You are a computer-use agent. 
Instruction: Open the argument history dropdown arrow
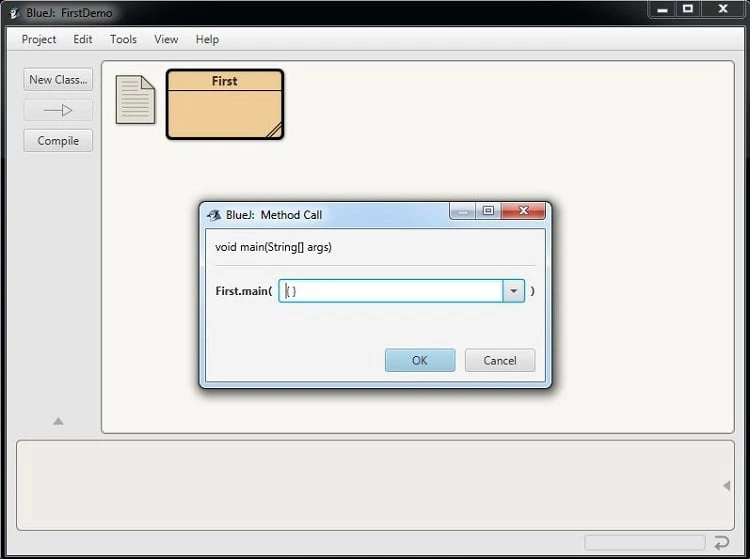pos(513,291)
